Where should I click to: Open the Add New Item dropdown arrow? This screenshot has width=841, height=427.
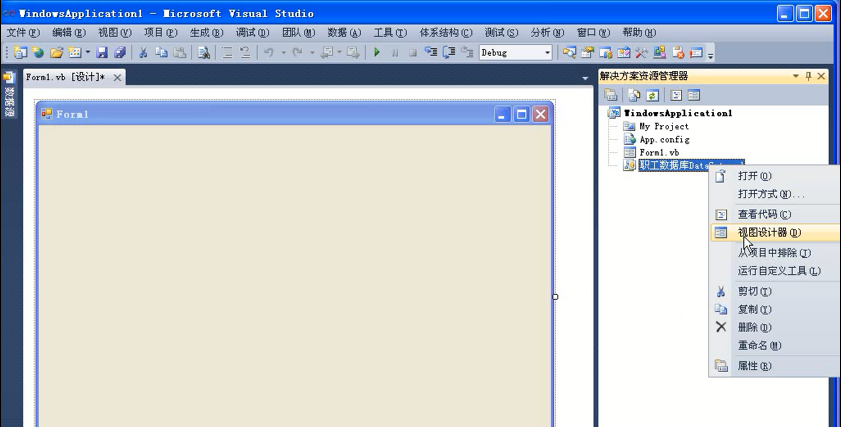[x=87, y=53]
